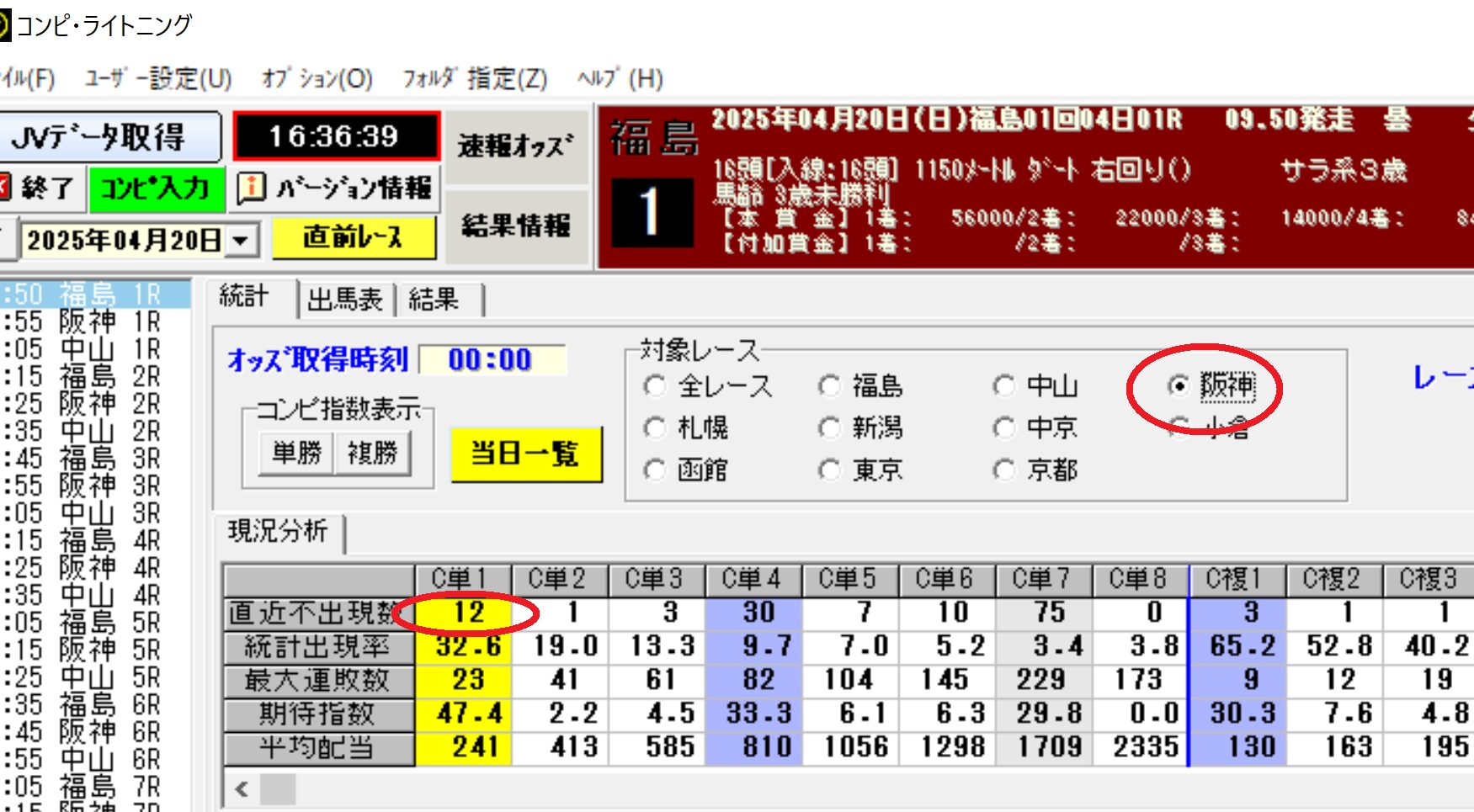Select the 東京 radio button
This screenshot has height=812, width=1474.
point(829,470)
